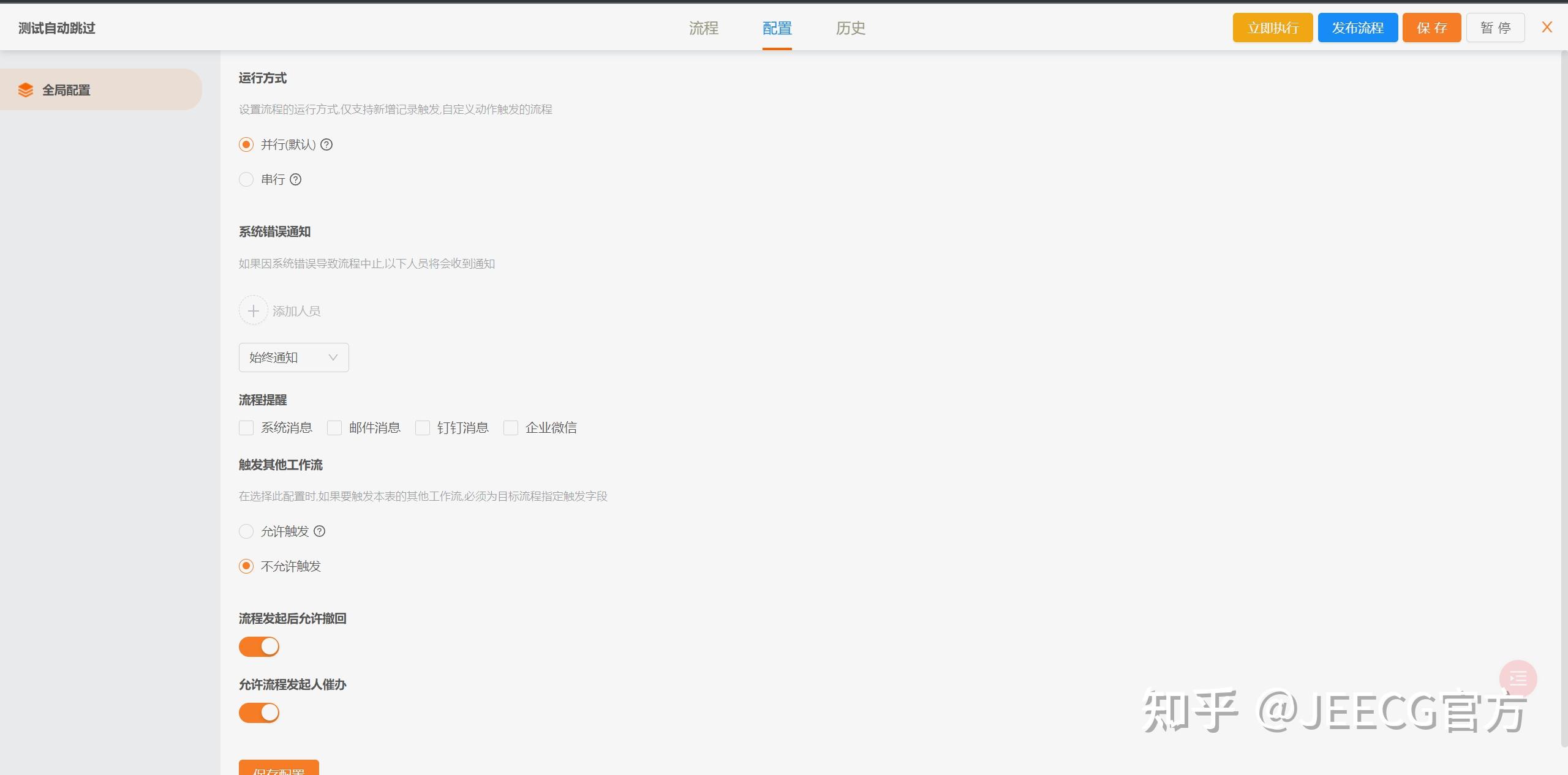The image size is (1568, 775).
Task: Open the 始终通知 dropdown
Action: pyautogui.click(x=293, y=358)
